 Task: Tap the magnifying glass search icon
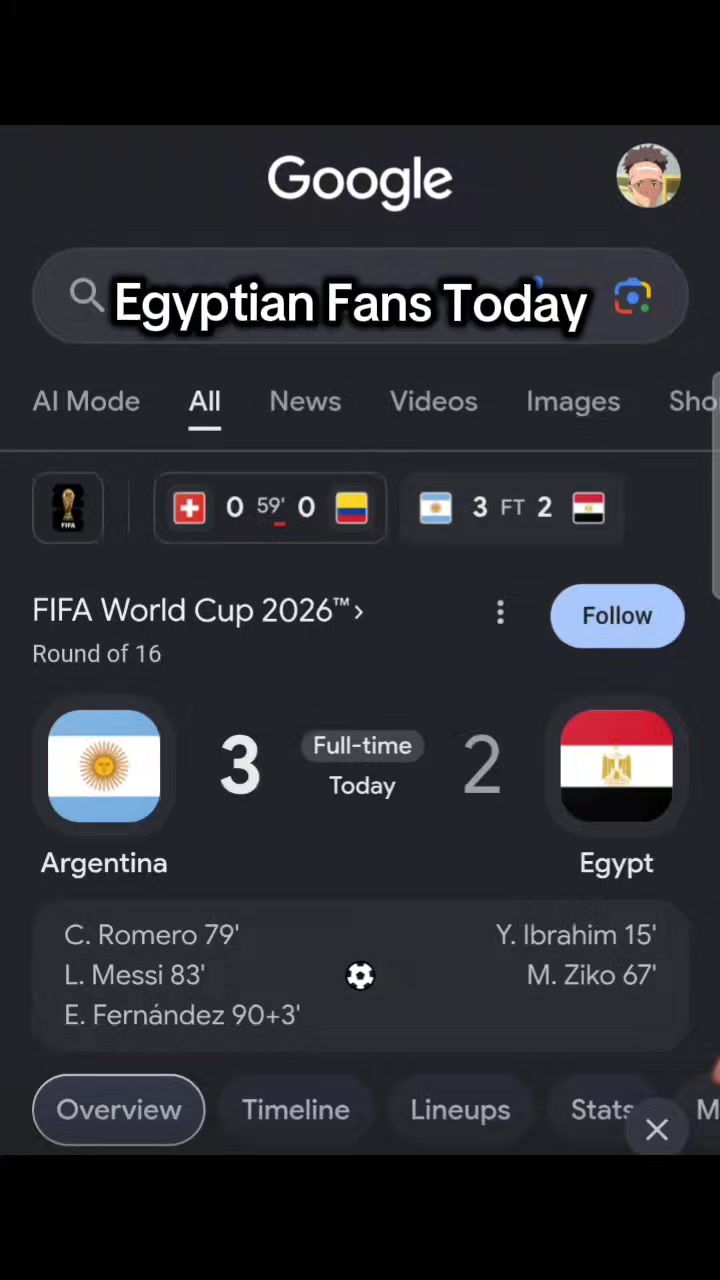[x=87, y=296]
